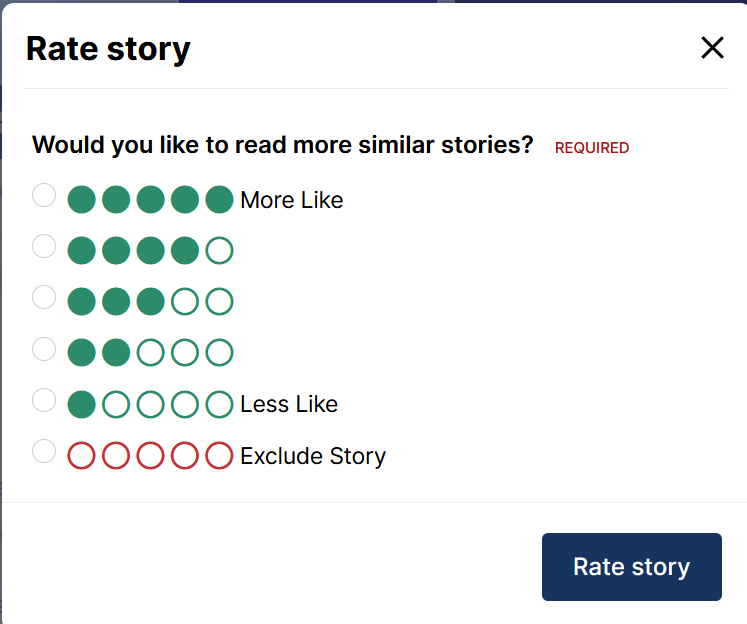This screenshot has width=747, height=624.
Task: Click the 'Exclude Story' label text
Action: pyautogui.click(x=313, y=456)
